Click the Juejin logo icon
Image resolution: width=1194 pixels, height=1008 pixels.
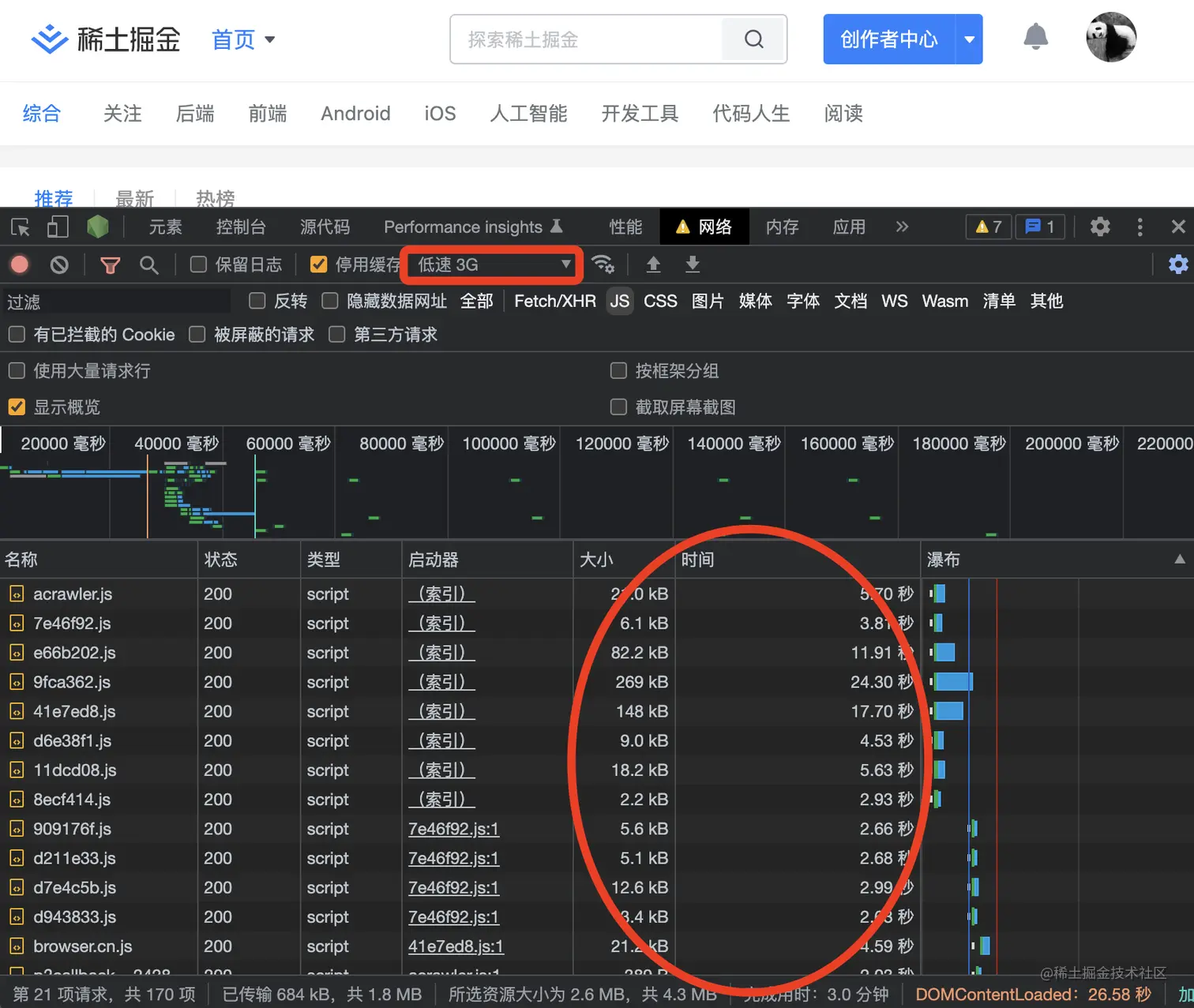point(49,39)
